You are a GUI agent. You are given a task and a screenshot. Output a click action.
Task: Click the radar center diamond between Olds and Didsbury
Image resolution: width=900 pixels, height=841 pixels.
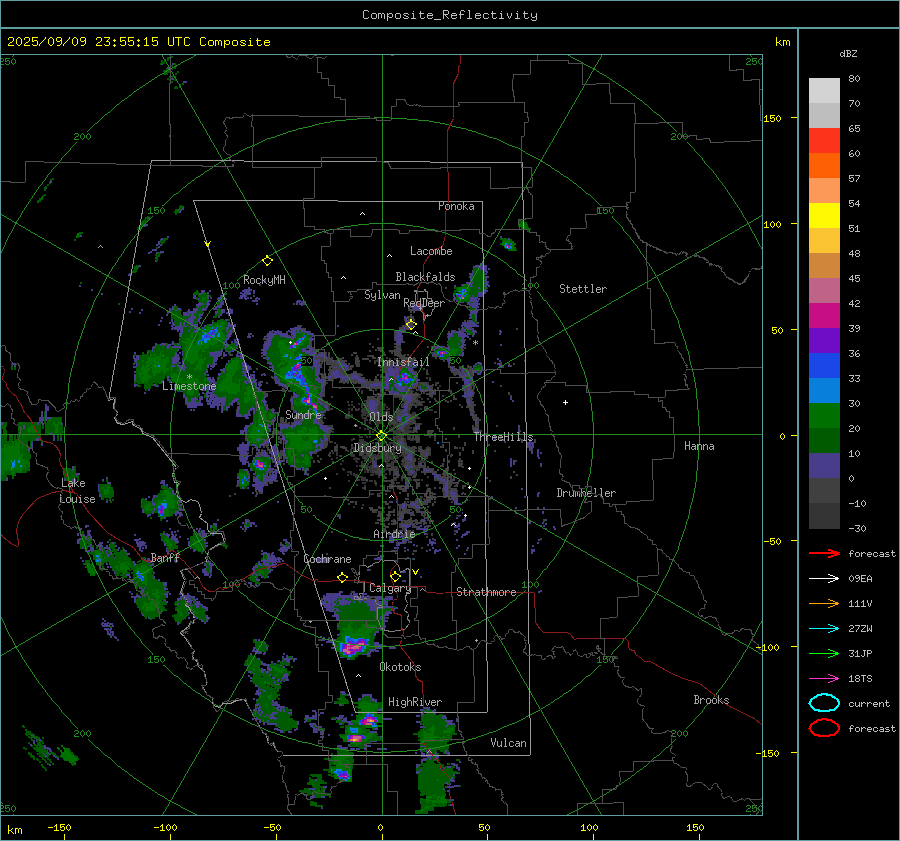[382, 436]
